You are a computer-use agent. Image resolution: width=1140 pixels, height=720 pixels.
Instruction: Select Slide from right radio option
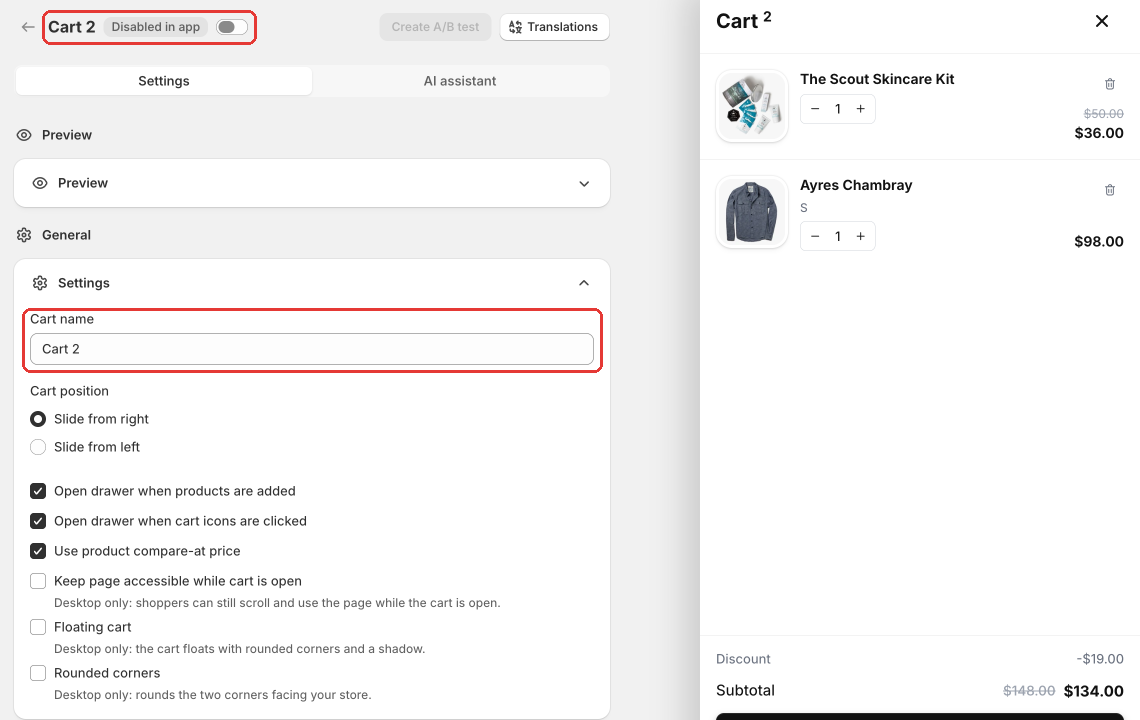click(x=38, y=419)
